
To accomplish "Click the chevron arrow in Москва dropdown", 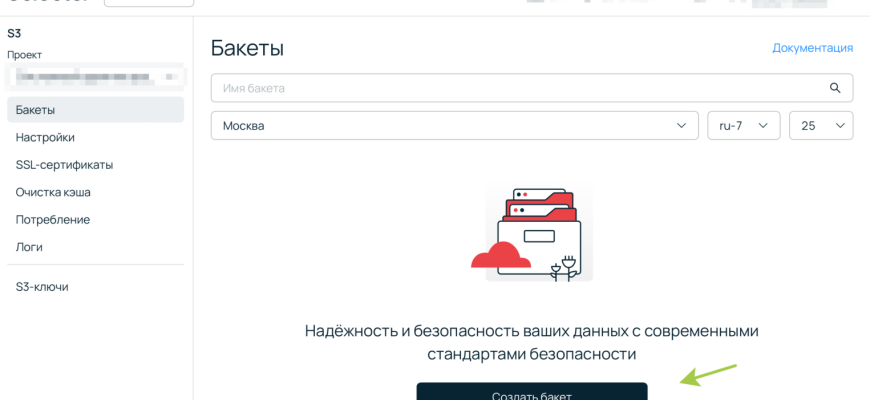I will [x=681, y=125].
